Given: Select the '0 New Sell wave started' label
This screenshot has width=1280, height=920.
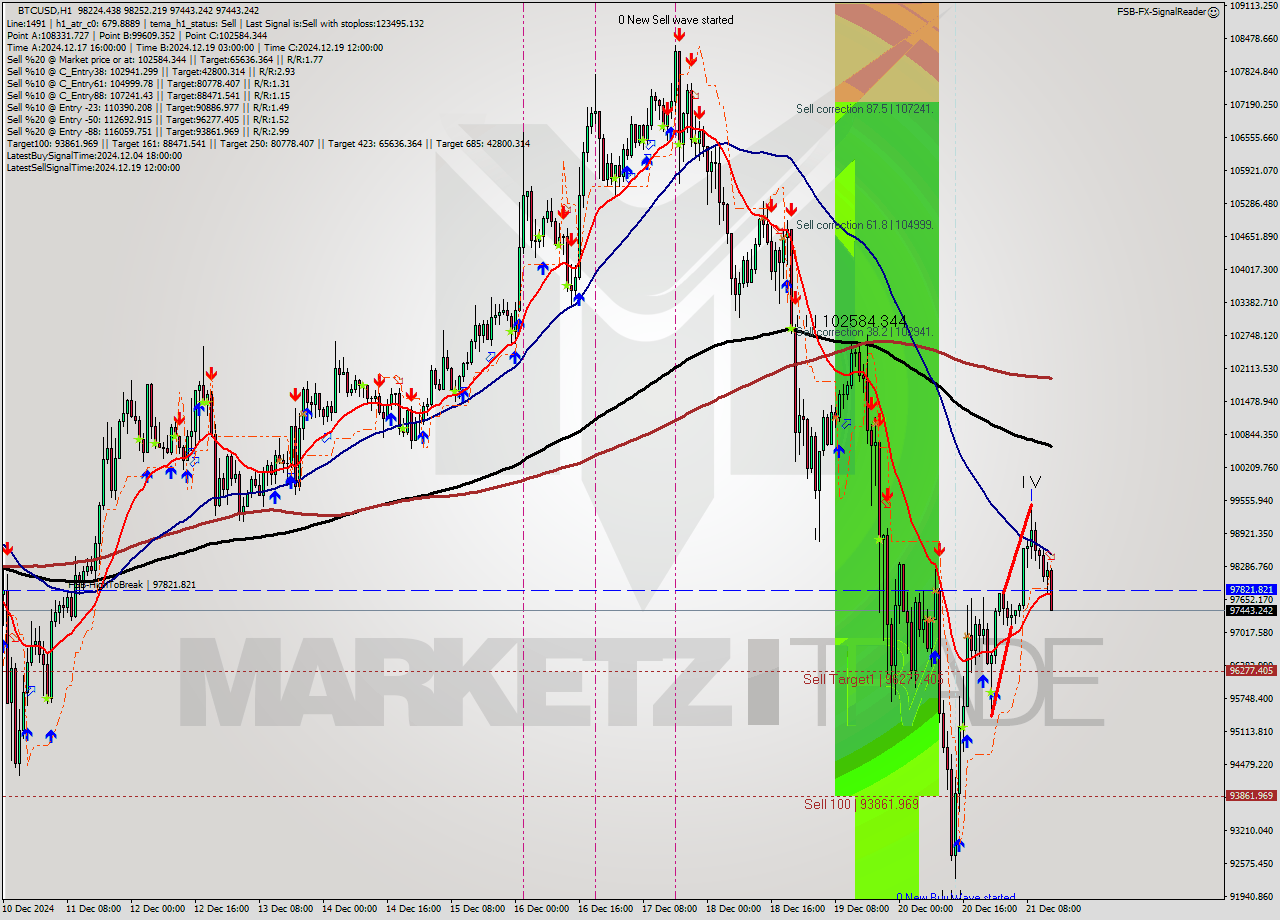Looking at the screenshot, I should 675,20.
